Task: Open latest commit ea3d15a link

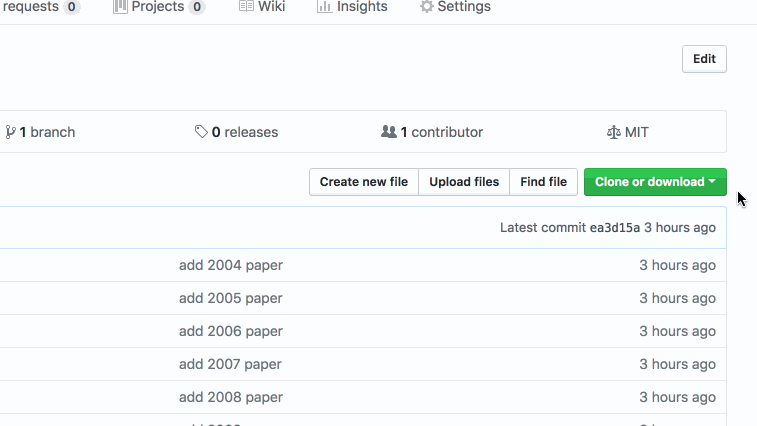Action: 615,227
